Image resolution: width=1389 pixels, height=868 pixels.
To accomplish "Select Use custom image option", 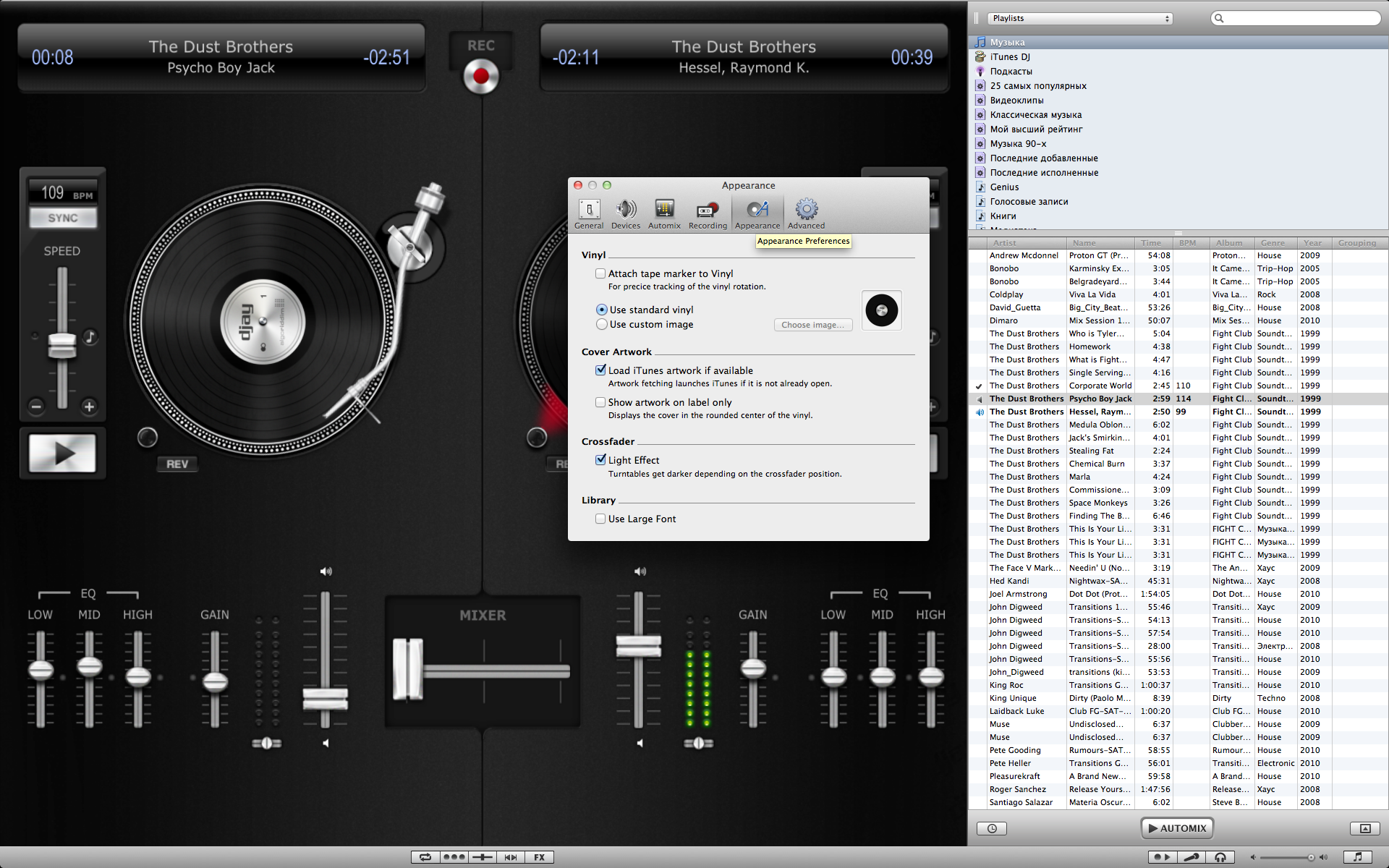I will click(602, 324).
